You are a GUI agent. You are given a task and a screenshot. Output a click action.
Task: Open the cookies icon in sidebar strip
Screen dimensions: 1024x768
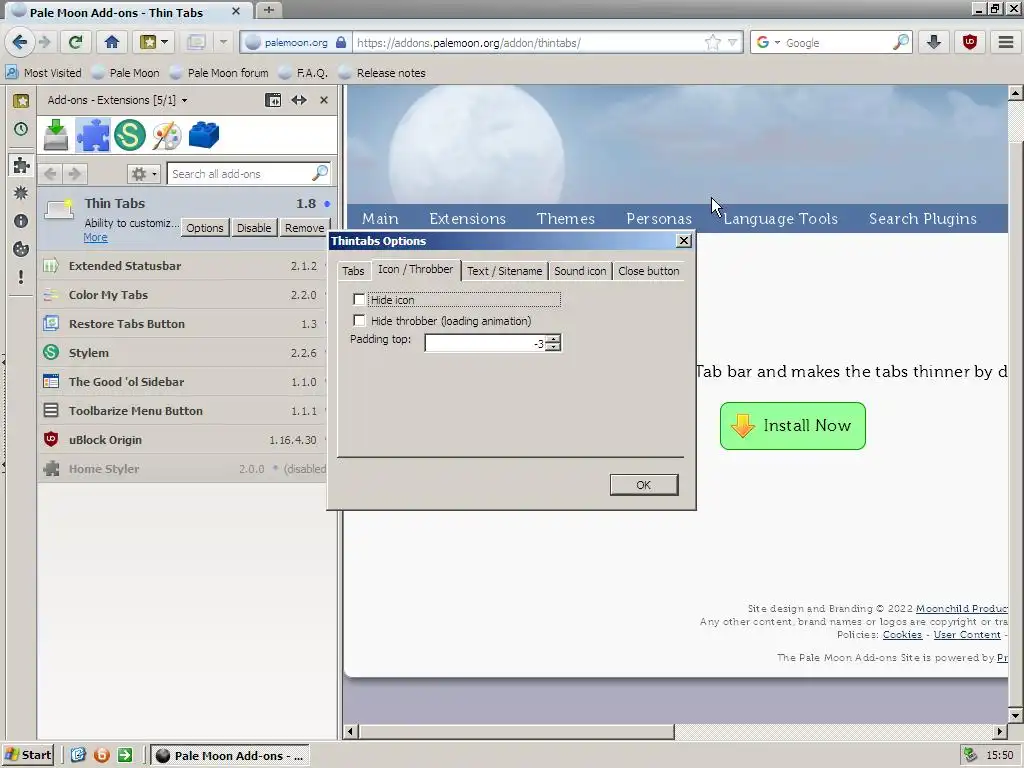coord(21,249)
